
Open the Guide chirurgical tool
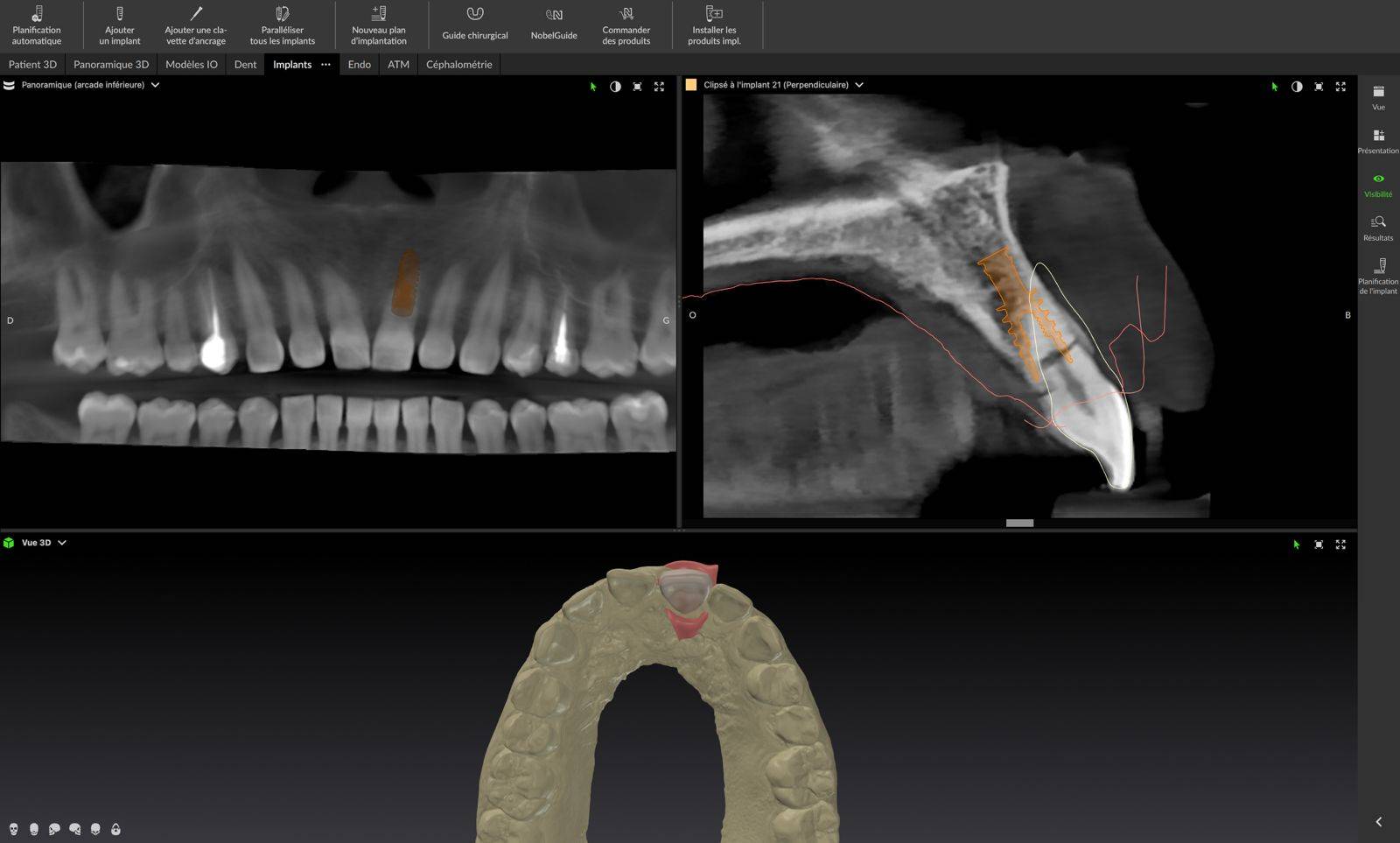coord(474,24)
